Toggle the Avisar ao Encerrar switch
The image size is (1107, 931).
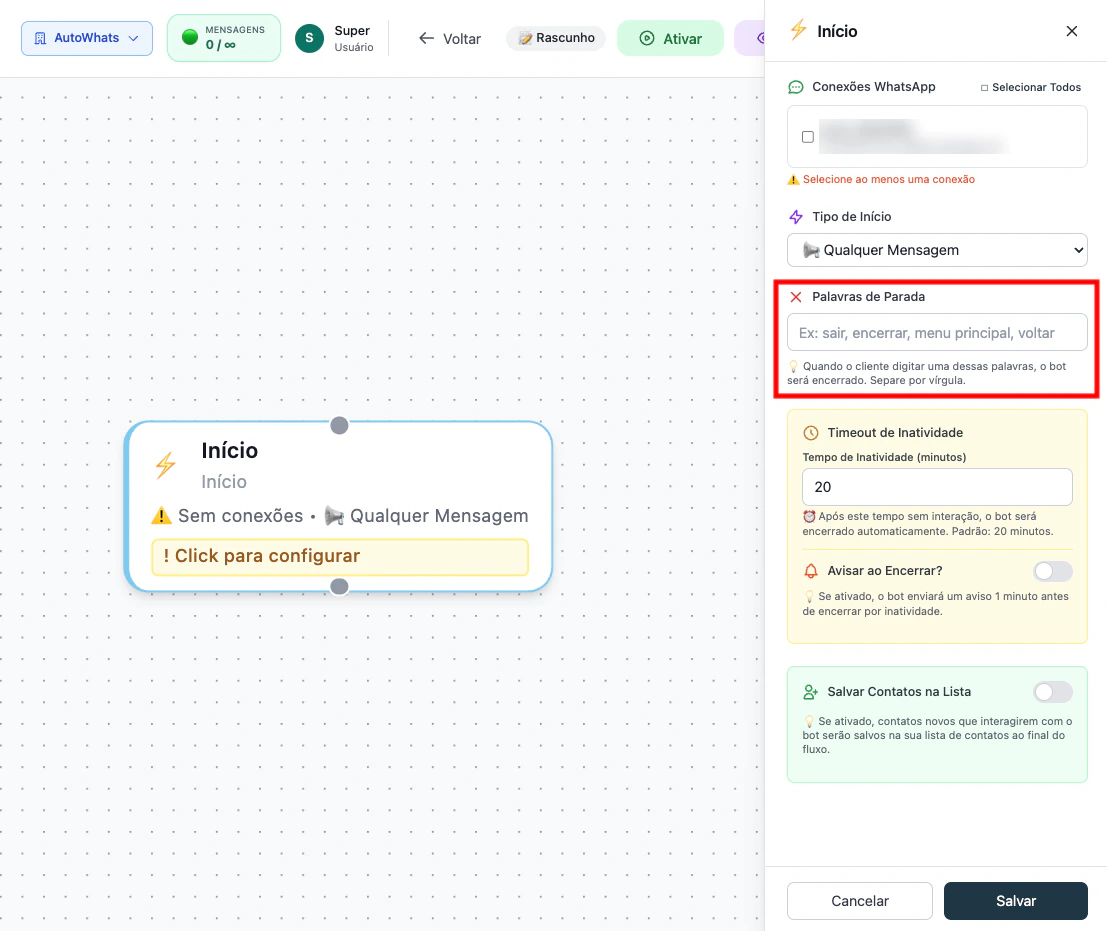(x=1053, y=571)
